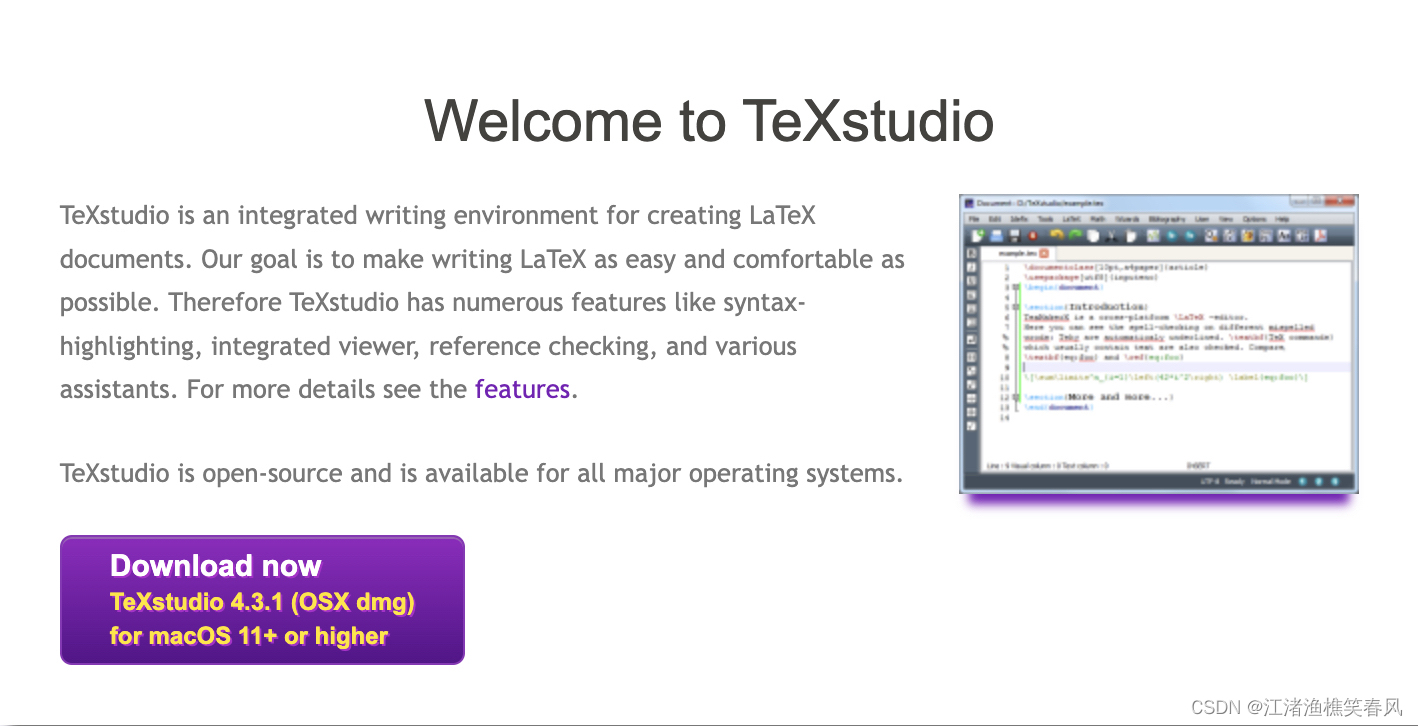Open the Options menu

[x=1255, y=219]
